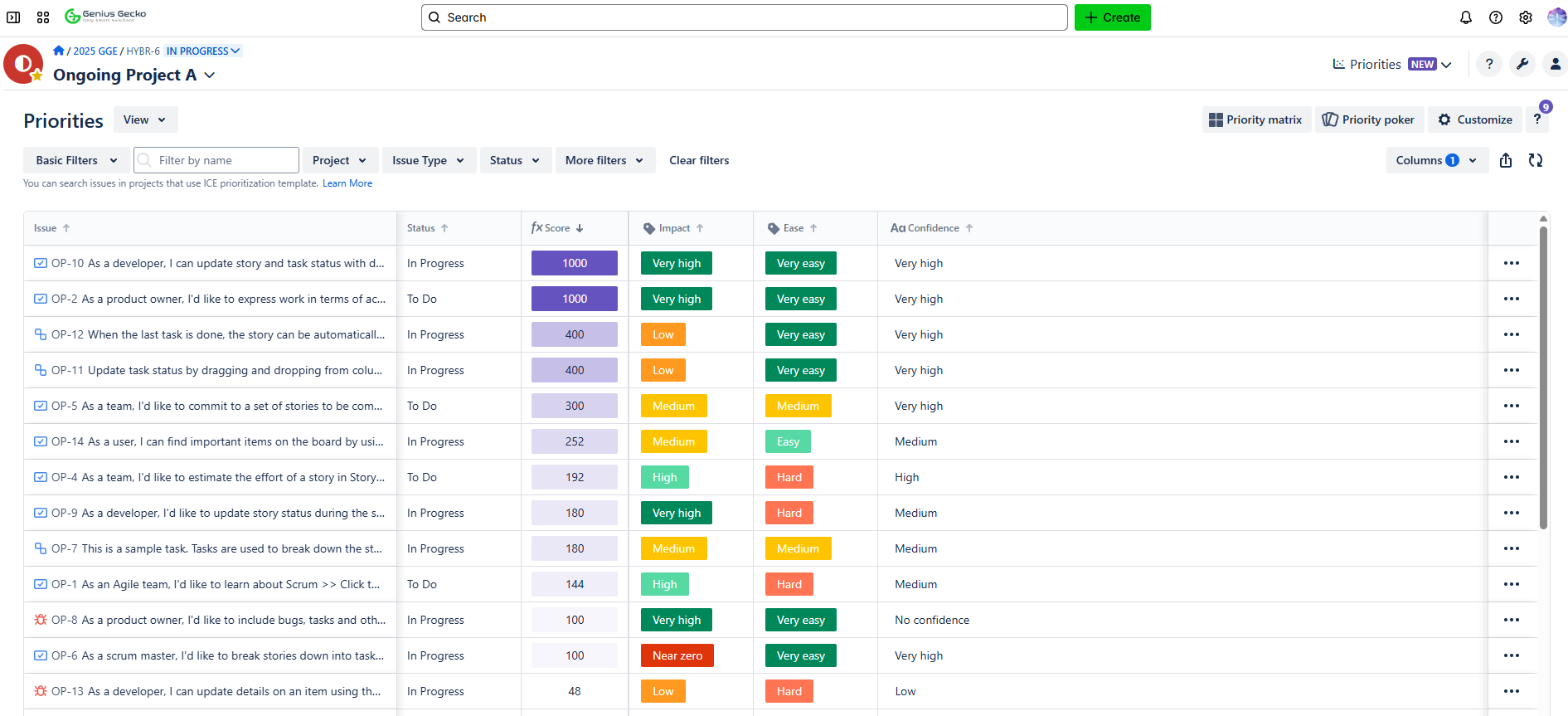Click the 1000 score swatch for OP-10
Viewport: 1568px width, 716px height.
[575, 263]
